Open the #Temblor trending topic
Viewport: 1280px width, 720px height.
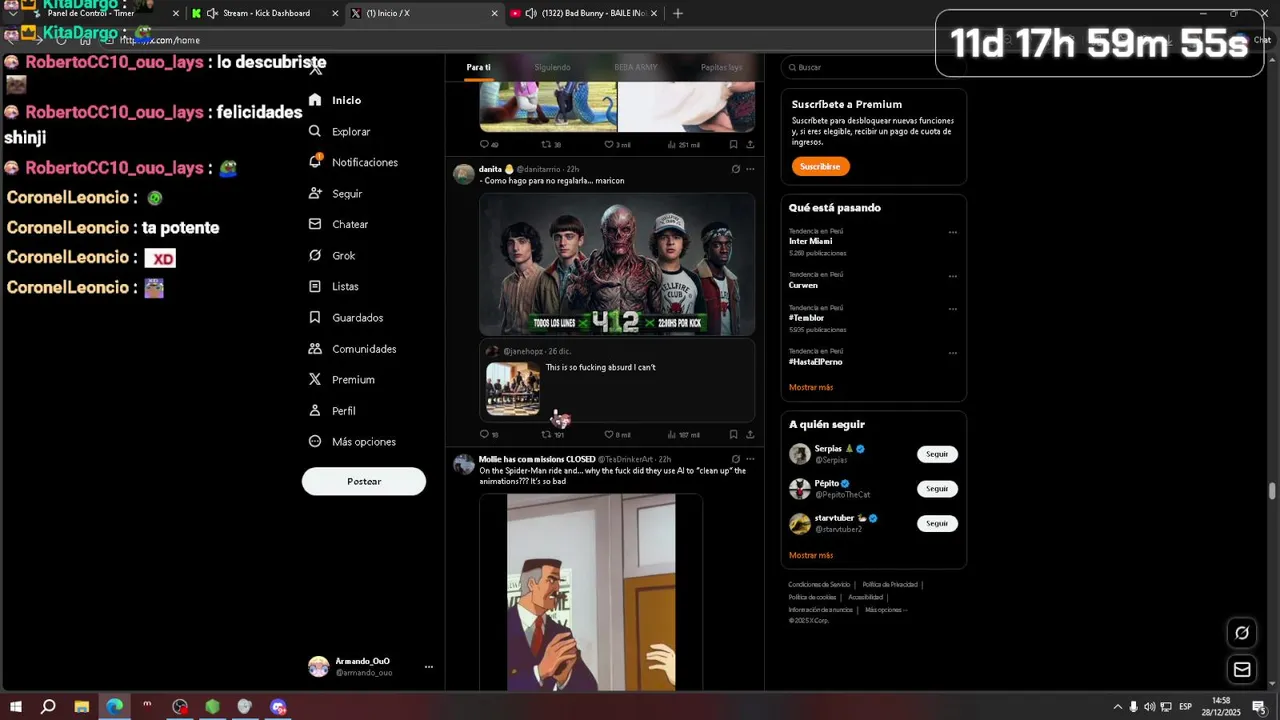pos(807,318)
